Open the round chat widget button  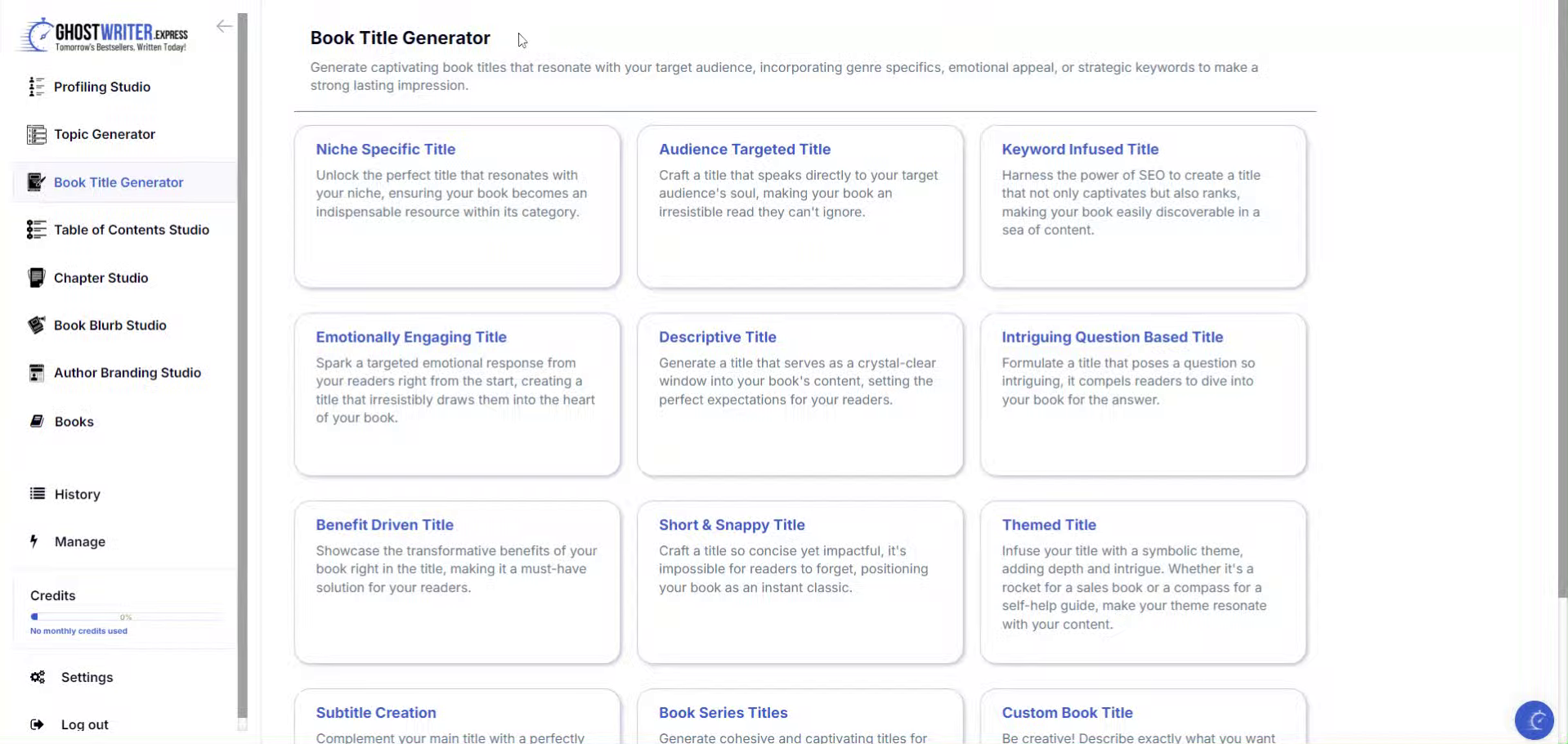click(x=1534, y=720)
